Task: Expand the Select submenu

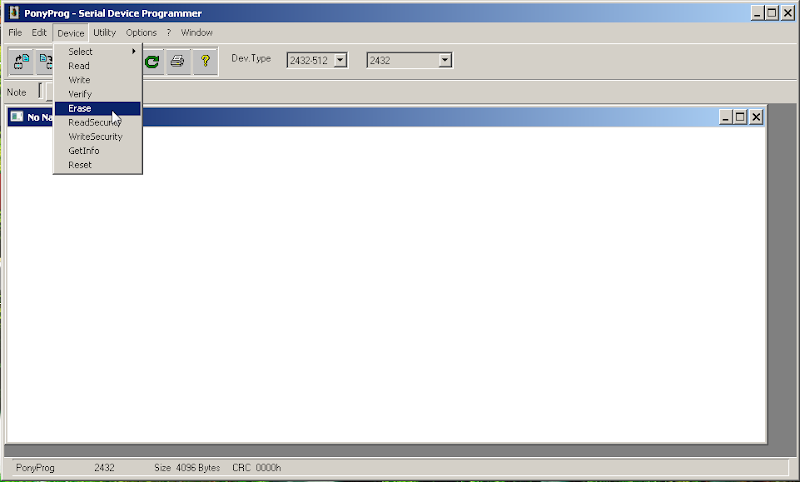Action: click(97, 52)
